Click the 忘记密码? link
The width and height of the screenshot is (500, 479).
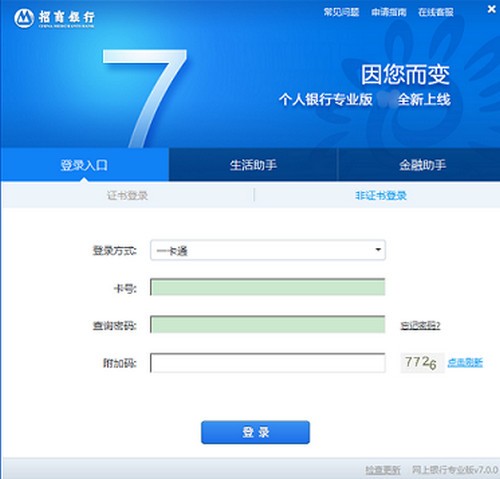tap(420, 325)
